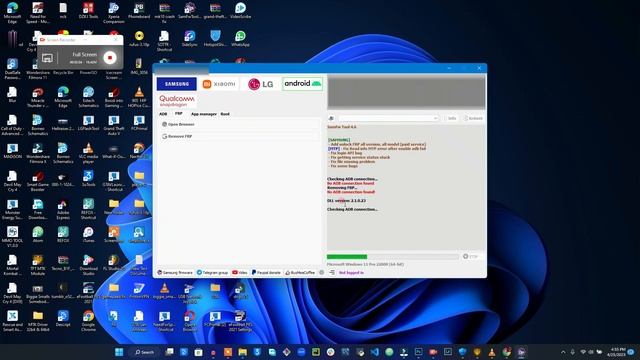Open File Explorer from the taskbar
The height and width of the screenshot is (360, 640).
[x=242, y=352]
